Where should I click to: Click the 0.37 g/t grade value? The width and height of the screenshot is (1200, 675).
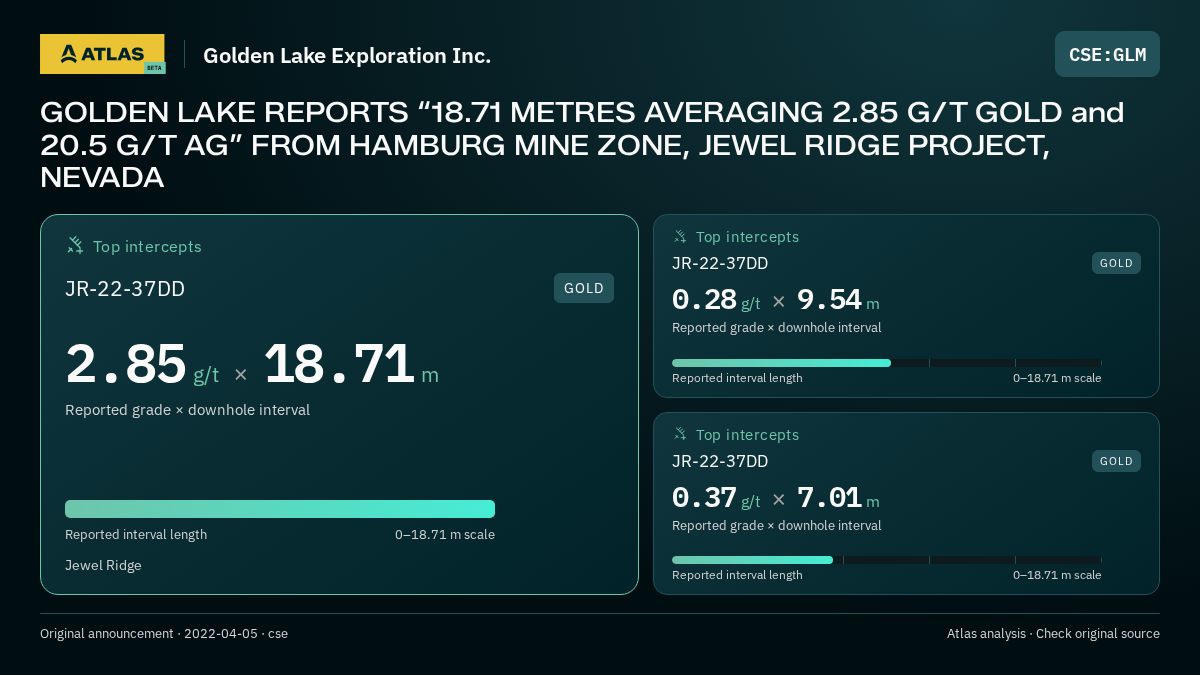tap(716, 498)
